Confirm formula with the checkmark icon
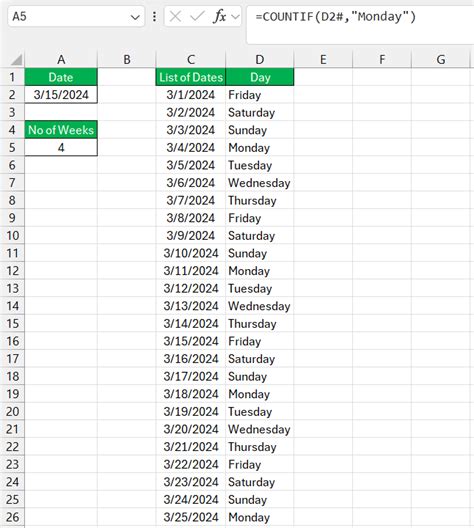This screenshot has height=528, width=474. pyautogui.click(x=197, y=16)
